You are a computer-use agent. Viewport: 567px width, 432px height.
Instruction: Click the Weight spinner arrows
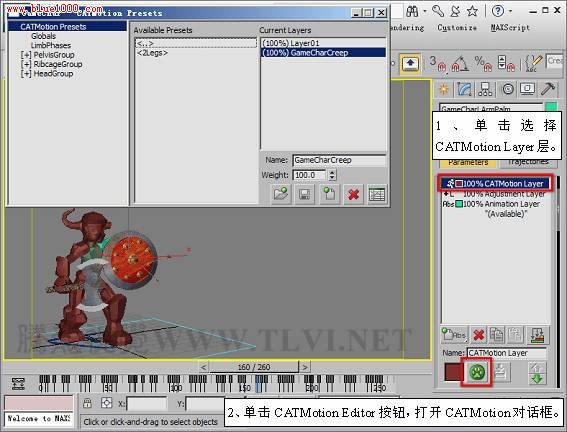click(332, 175)
